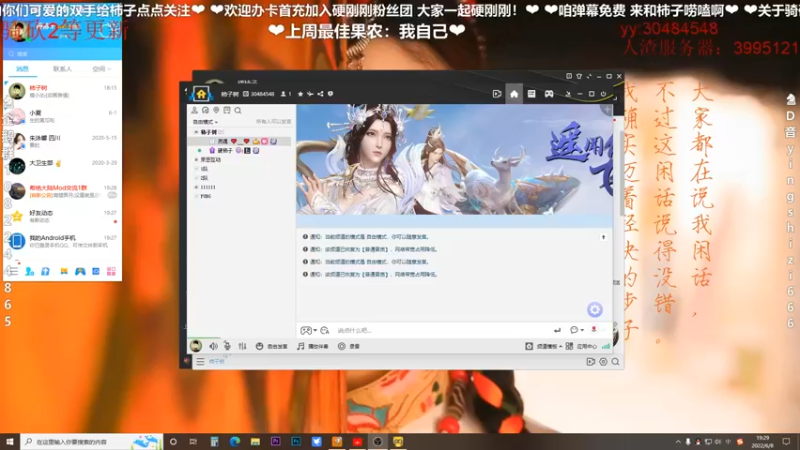Share the YY channel via share icon
This screenshot has width=800, height=450.
320,94
